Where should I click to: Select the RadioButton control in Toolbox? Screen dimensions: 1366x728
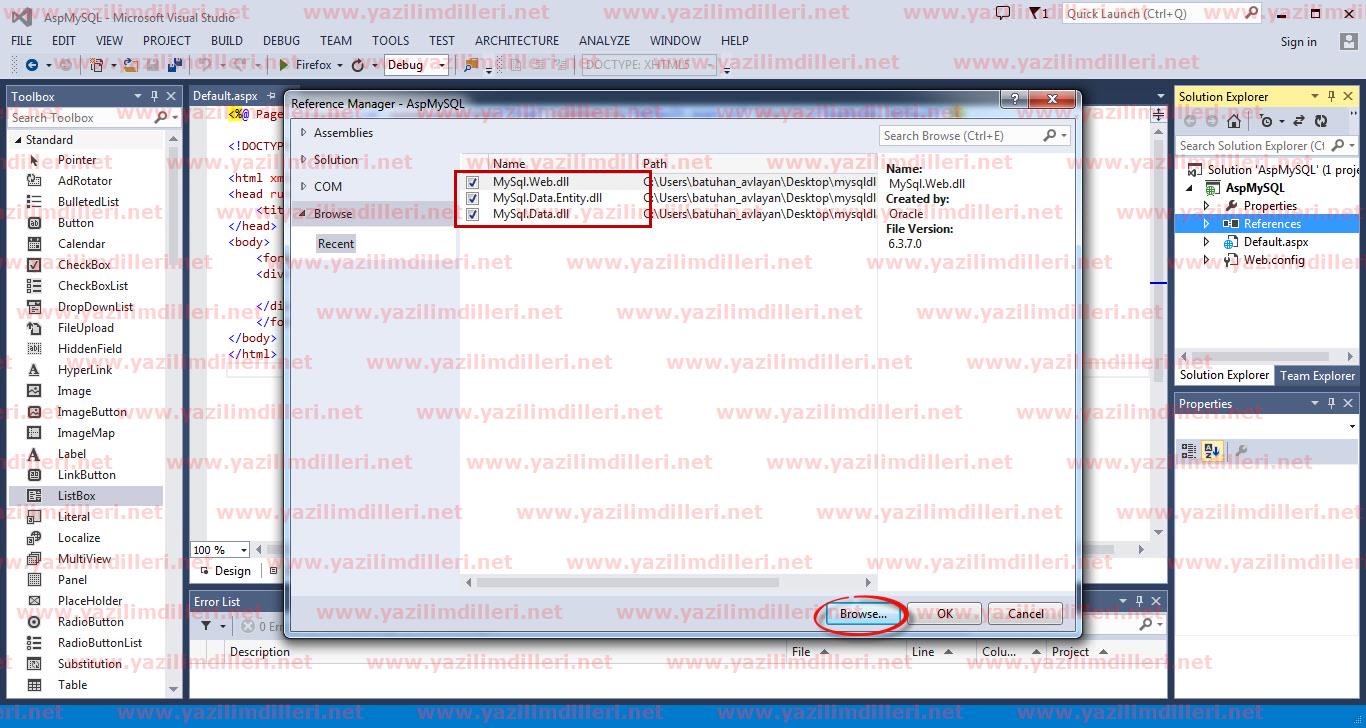pos(91,622)
